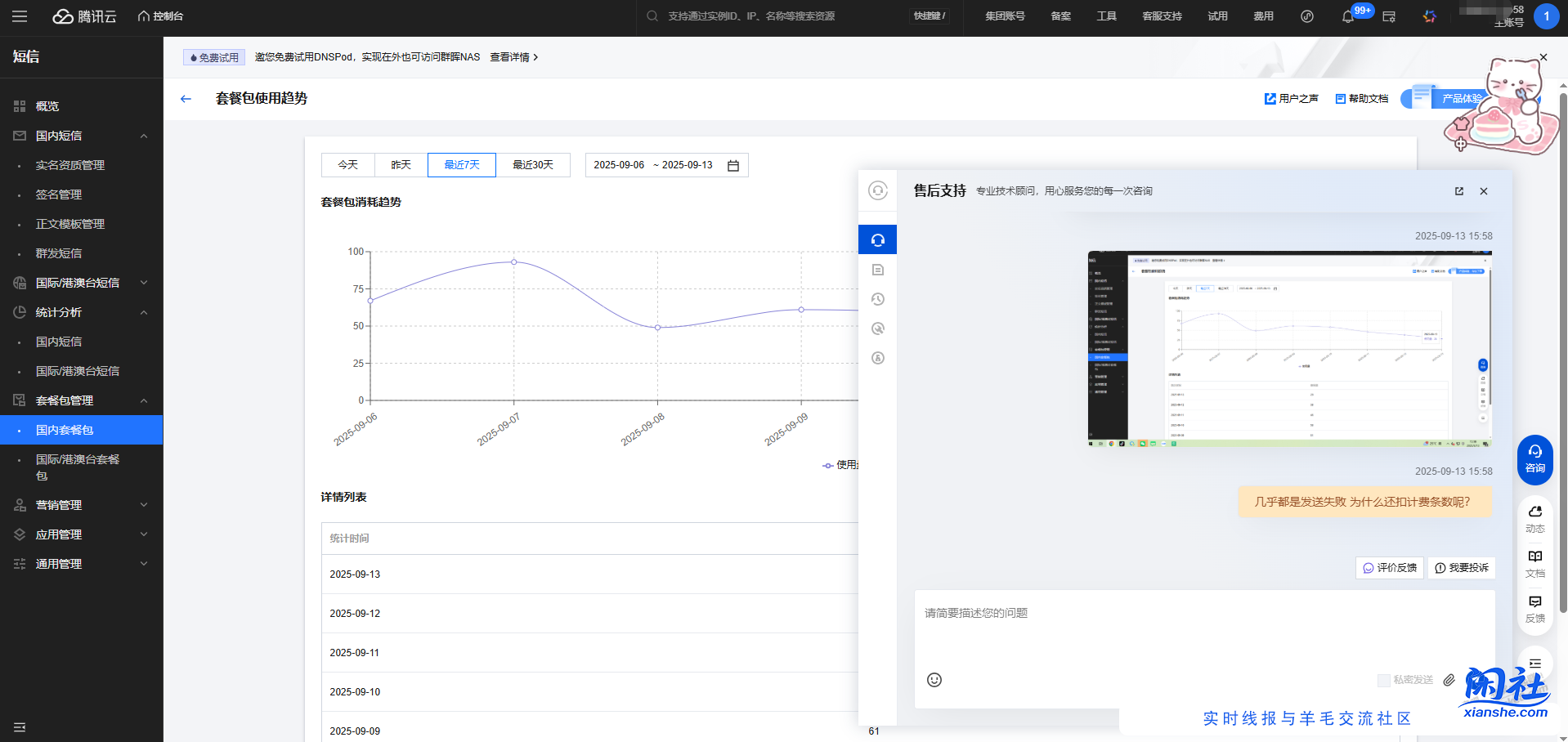This screenshot has height=742, width=1568.
Task: Open the 签名管理 sidebar item
Action: (x=59, y=194)
